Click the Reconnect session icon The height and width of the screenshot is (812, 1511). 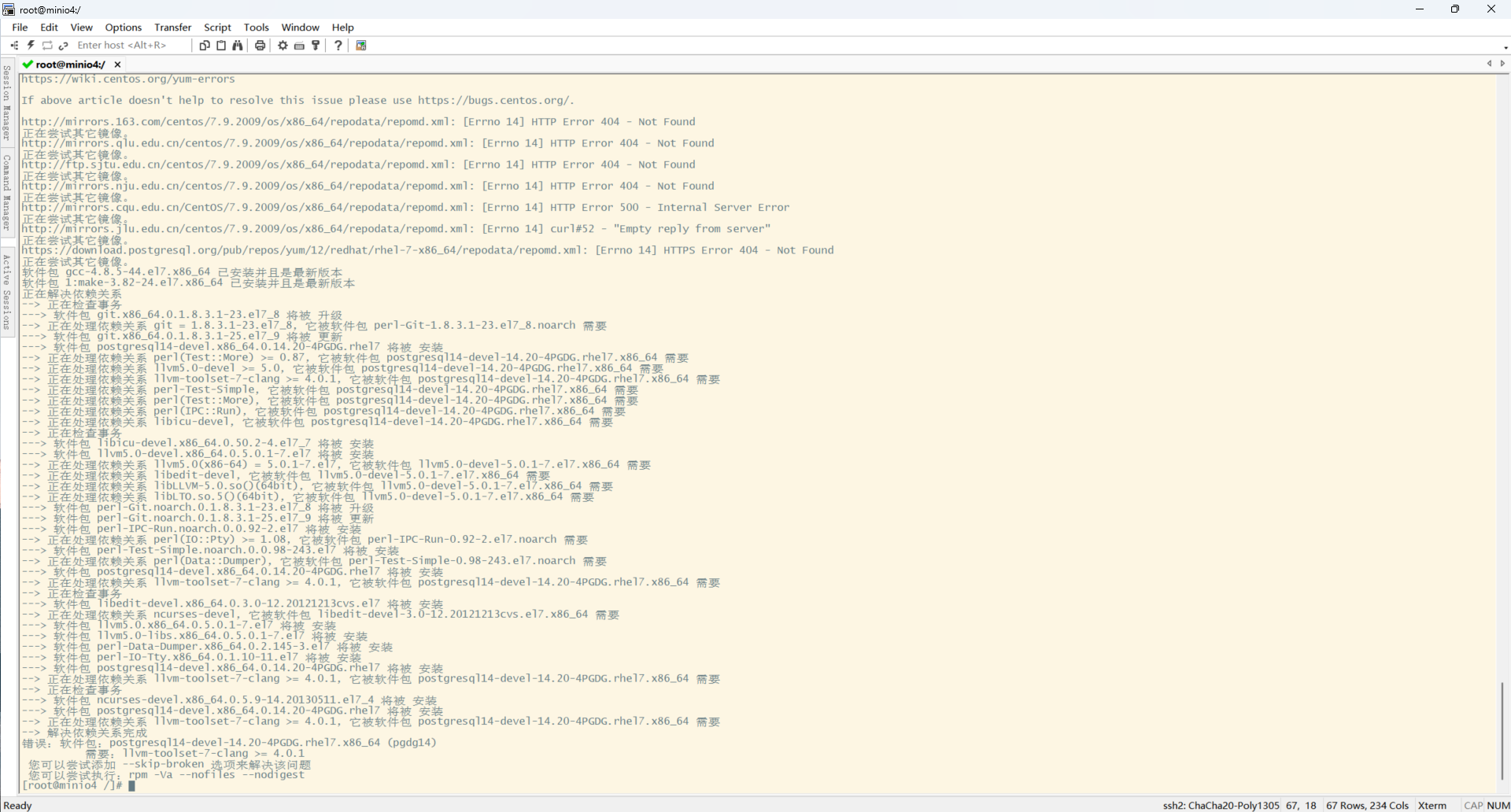(47, 46)
